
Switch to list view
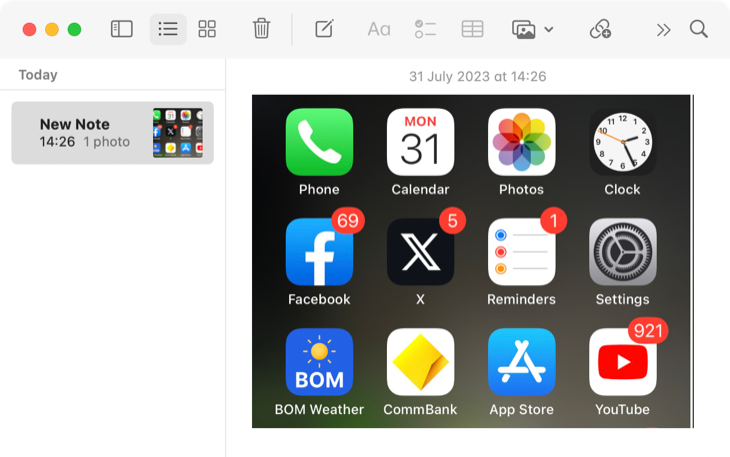click(167, 29)
